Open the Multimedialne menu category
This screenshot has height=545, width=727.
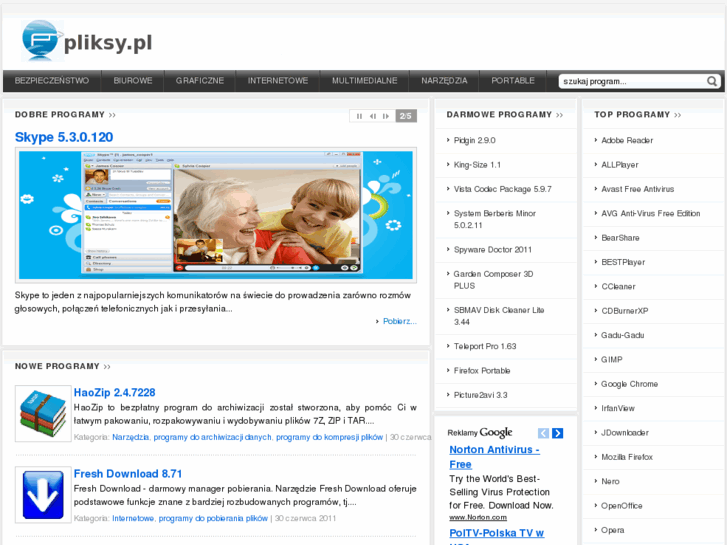364,81
